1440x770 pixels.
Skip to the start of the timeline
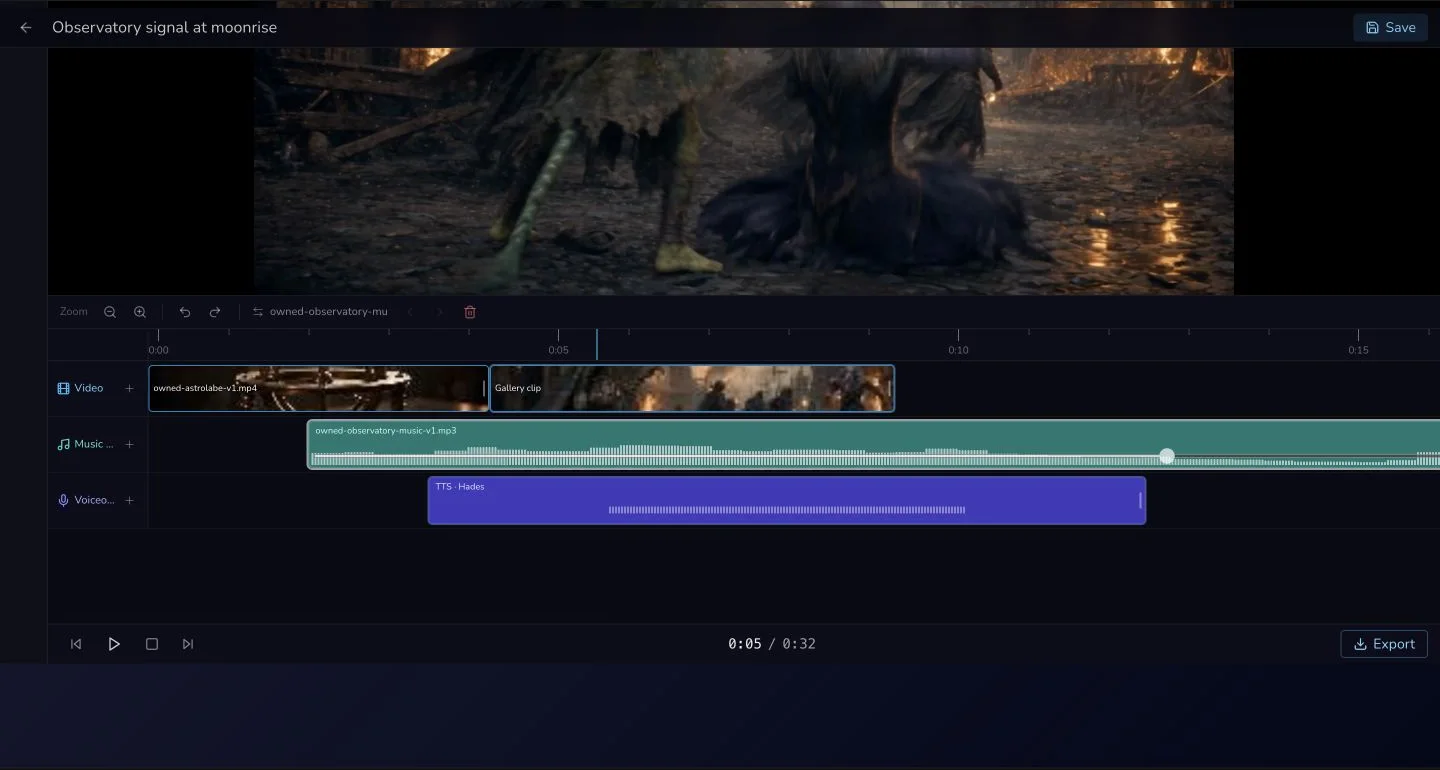coord(76,644)
